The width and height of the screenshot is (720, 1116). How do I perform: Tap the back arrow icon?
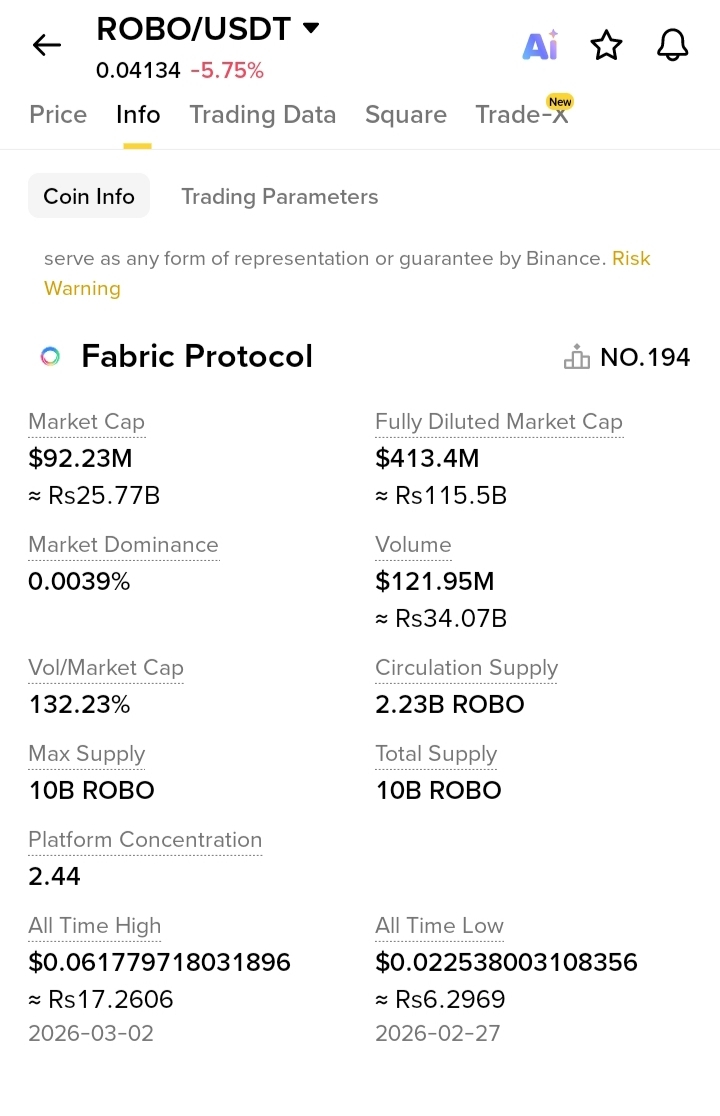click(47, 45)
